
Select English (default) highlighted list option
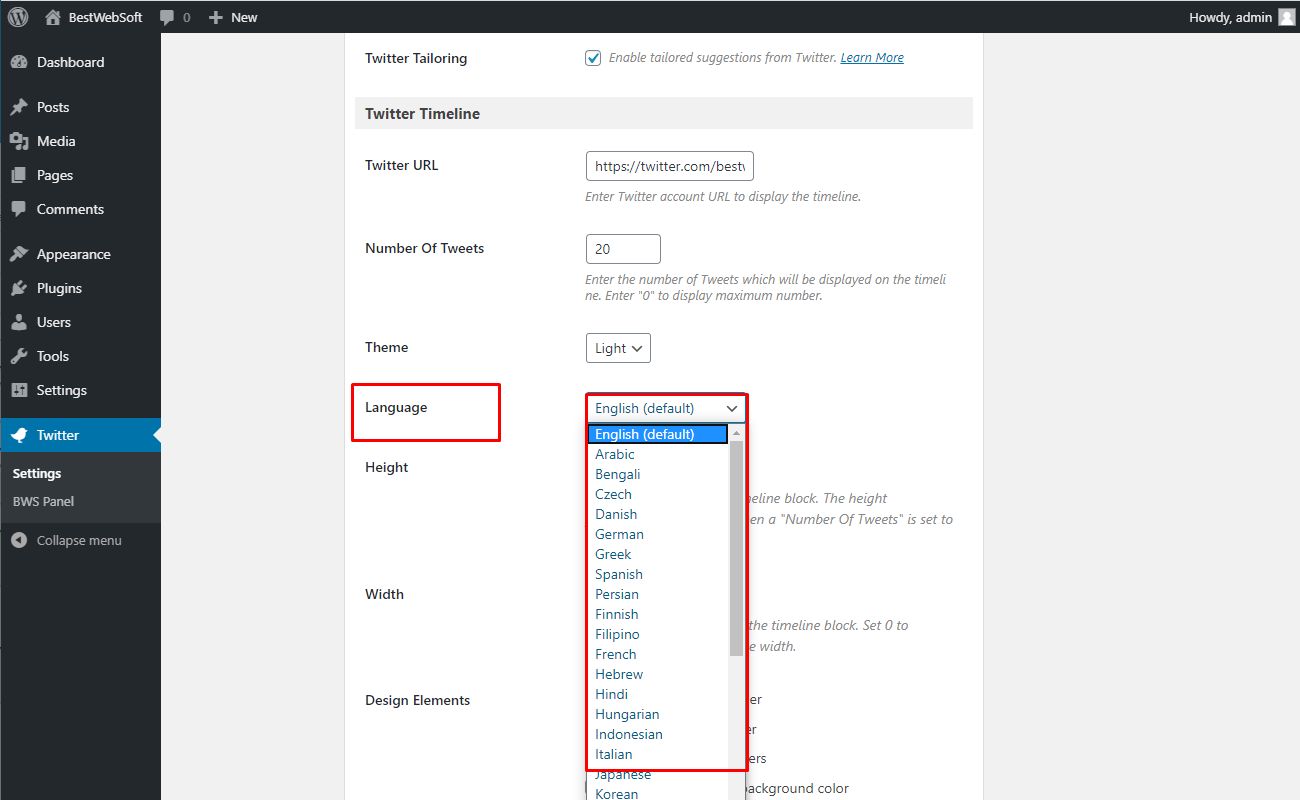tap(658, 434)
